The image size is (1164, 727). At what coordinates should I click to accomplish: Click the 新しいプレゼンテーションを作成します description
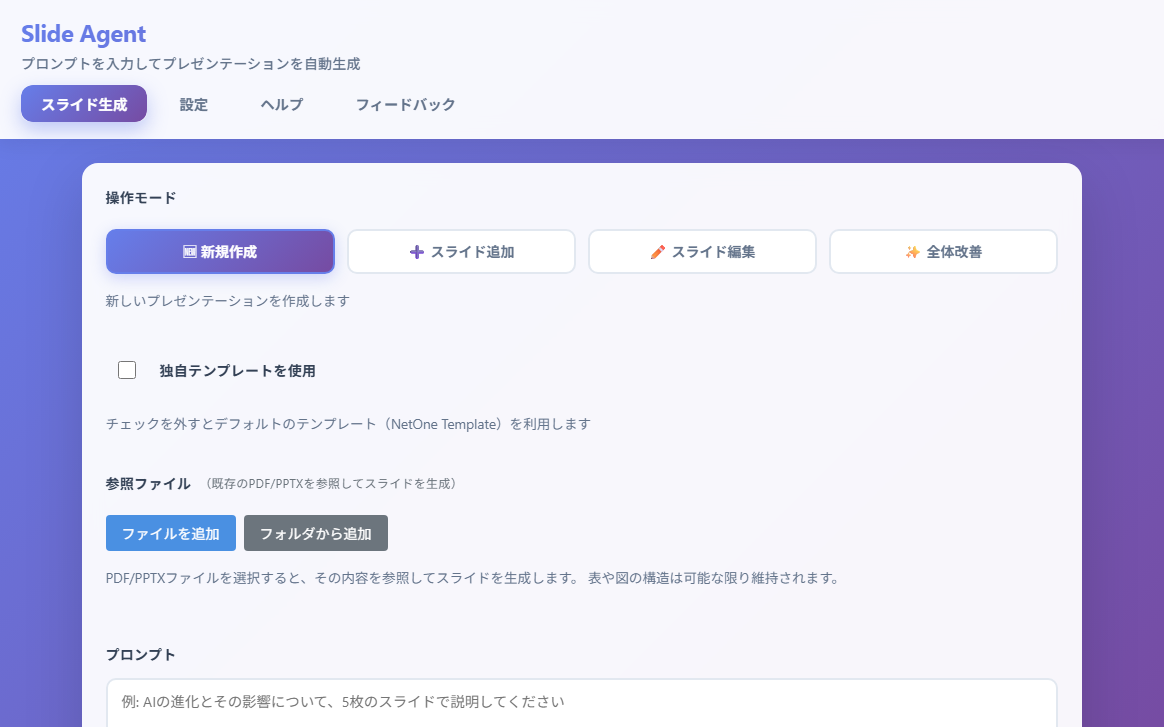(228, 301)
